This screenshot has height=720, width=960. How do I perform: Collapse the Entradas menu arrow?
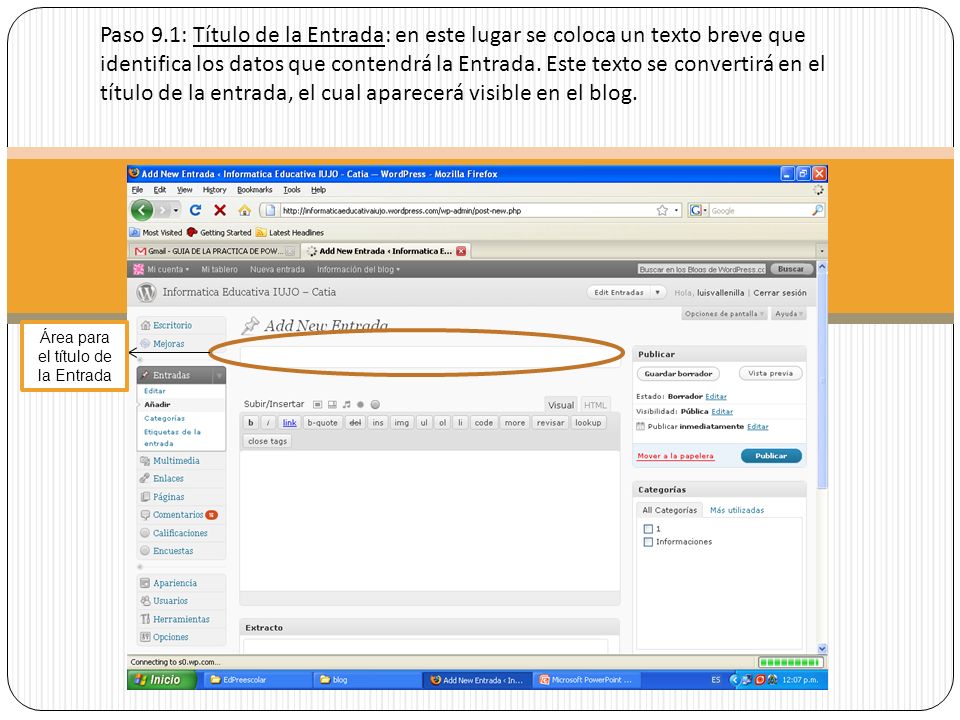pyautogui.click(x=219, y=375)
